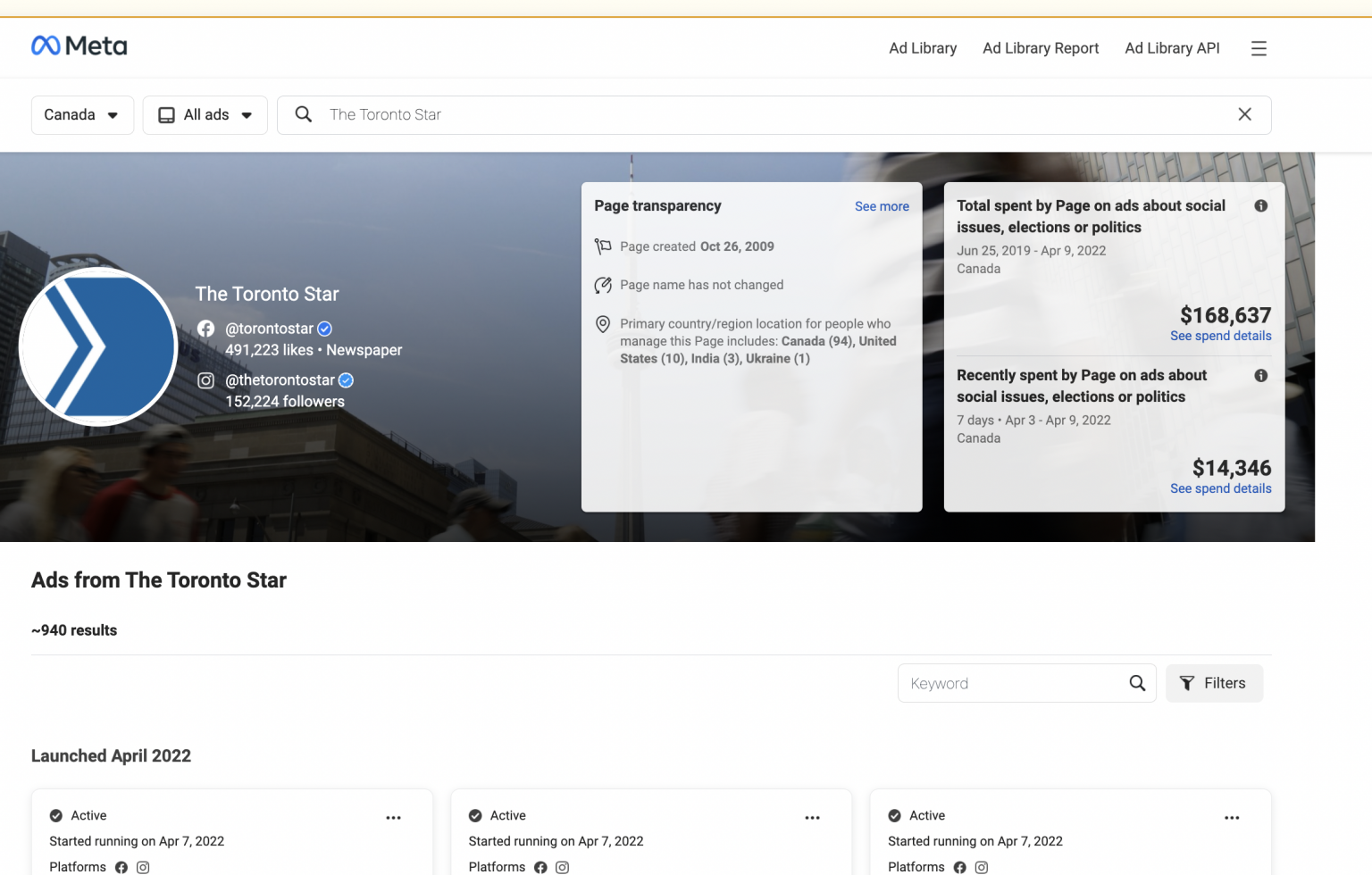This screenshot has height=875, width=1372.
Task: Click See spend details under $168,637
Action: [1221, 336]
